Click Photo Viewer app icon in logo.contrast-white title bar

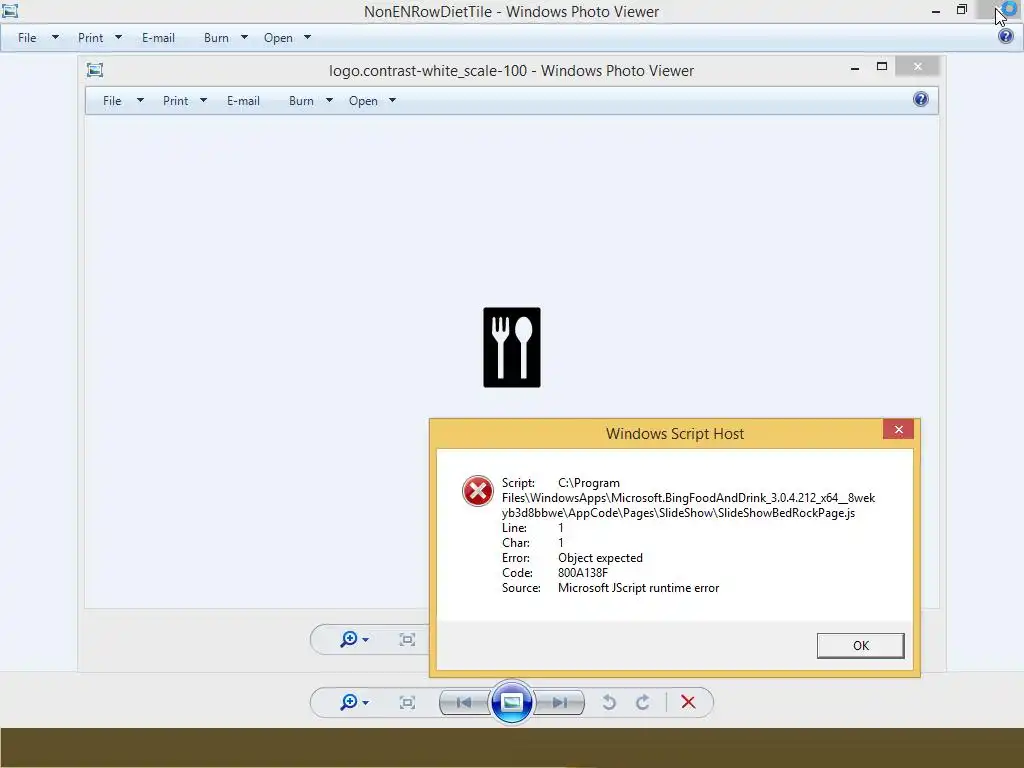[x=95, y=70]
